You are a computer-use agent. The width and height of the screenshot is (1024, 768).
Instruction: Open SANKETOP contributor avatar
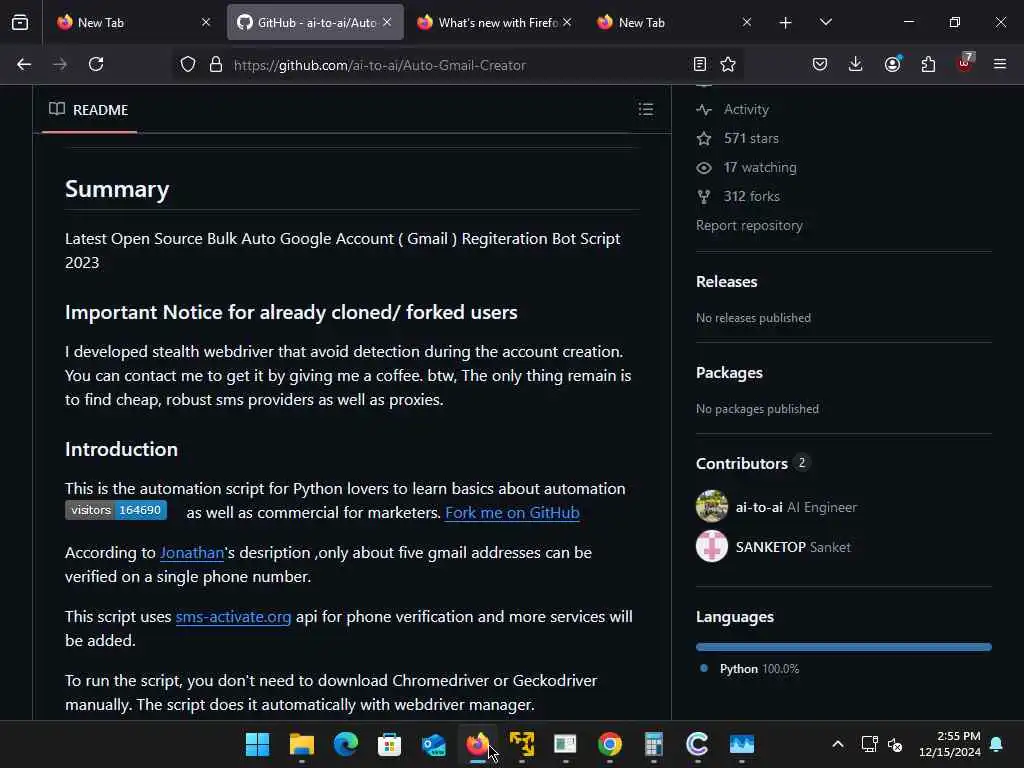click(x=712, y=547)
